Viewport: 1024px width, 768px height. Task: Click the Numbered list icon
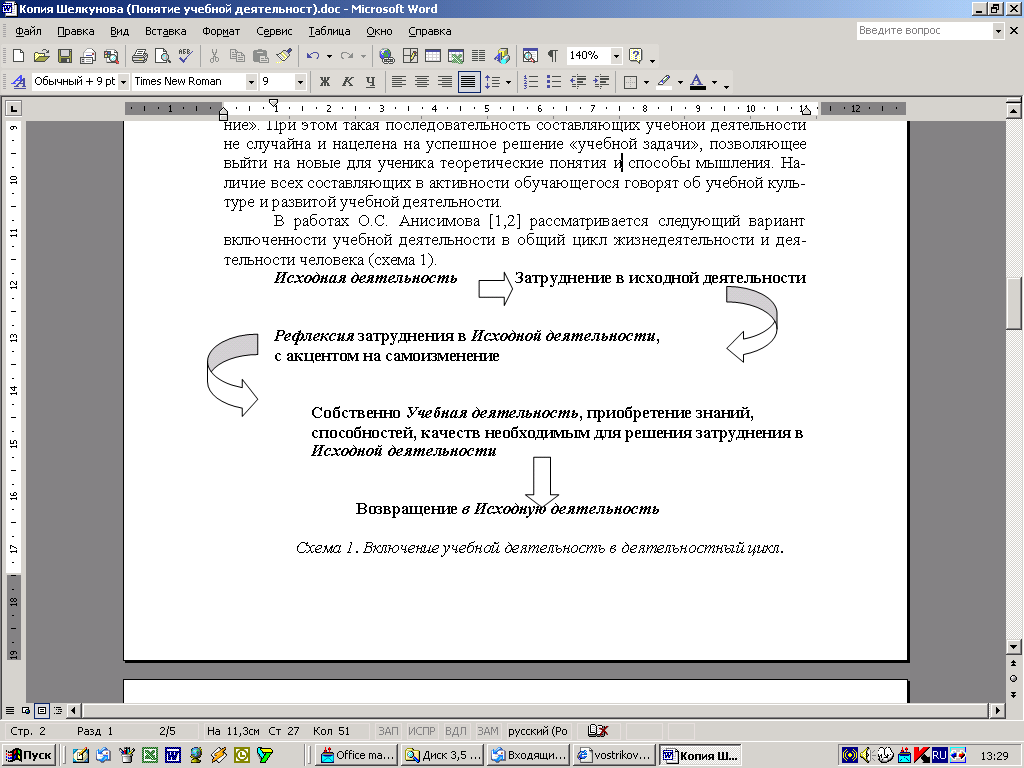[x=531, y=82]
